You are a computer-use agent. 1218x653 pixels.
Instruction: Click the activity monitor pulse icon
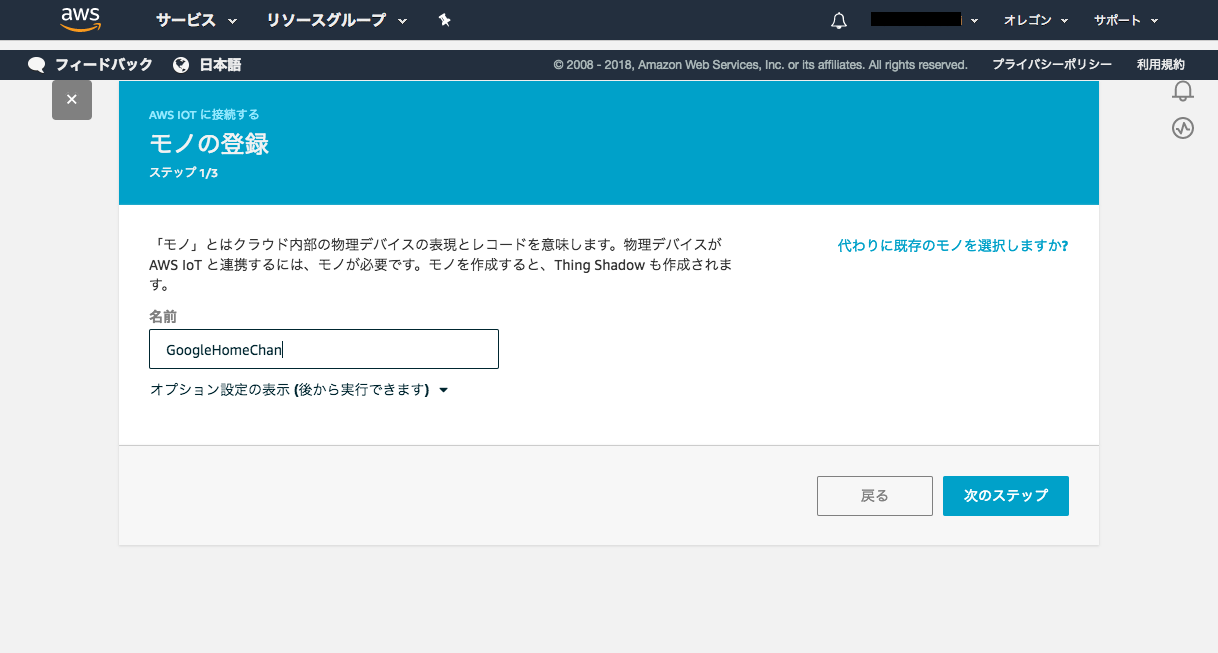(1183, 128)
